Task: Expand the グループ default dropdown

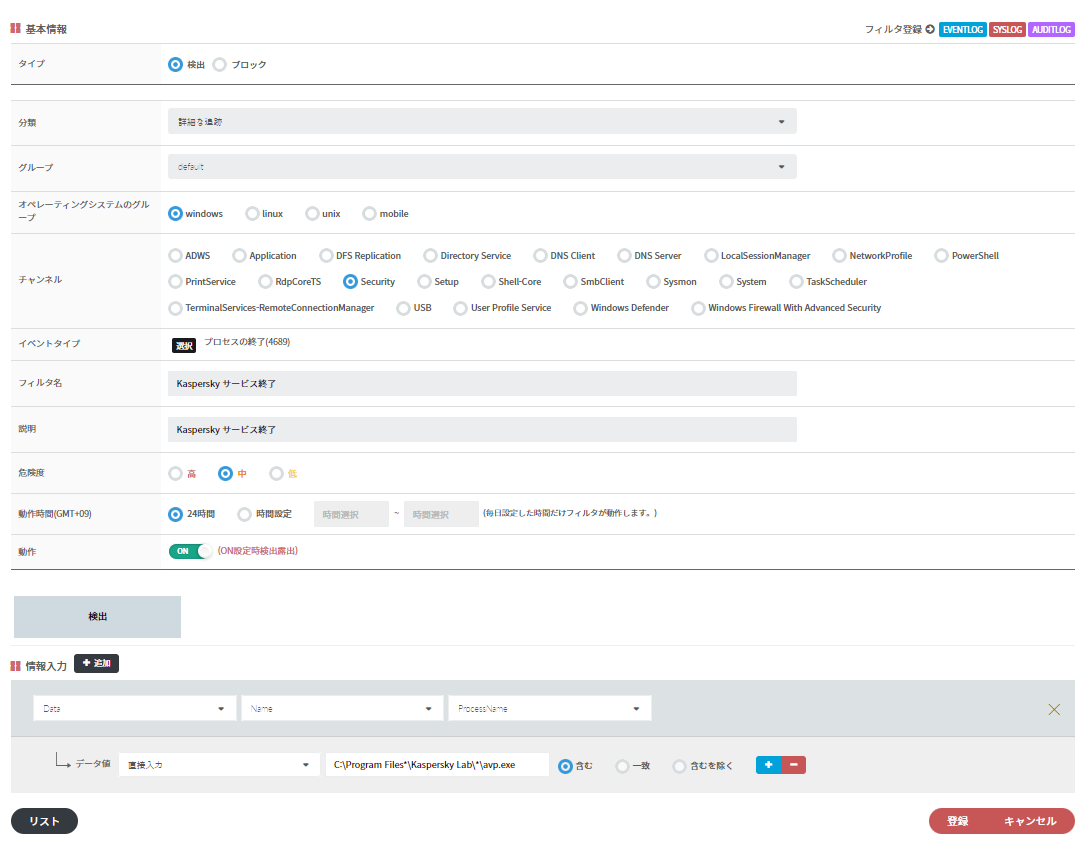Action: [x=482, y=167]
